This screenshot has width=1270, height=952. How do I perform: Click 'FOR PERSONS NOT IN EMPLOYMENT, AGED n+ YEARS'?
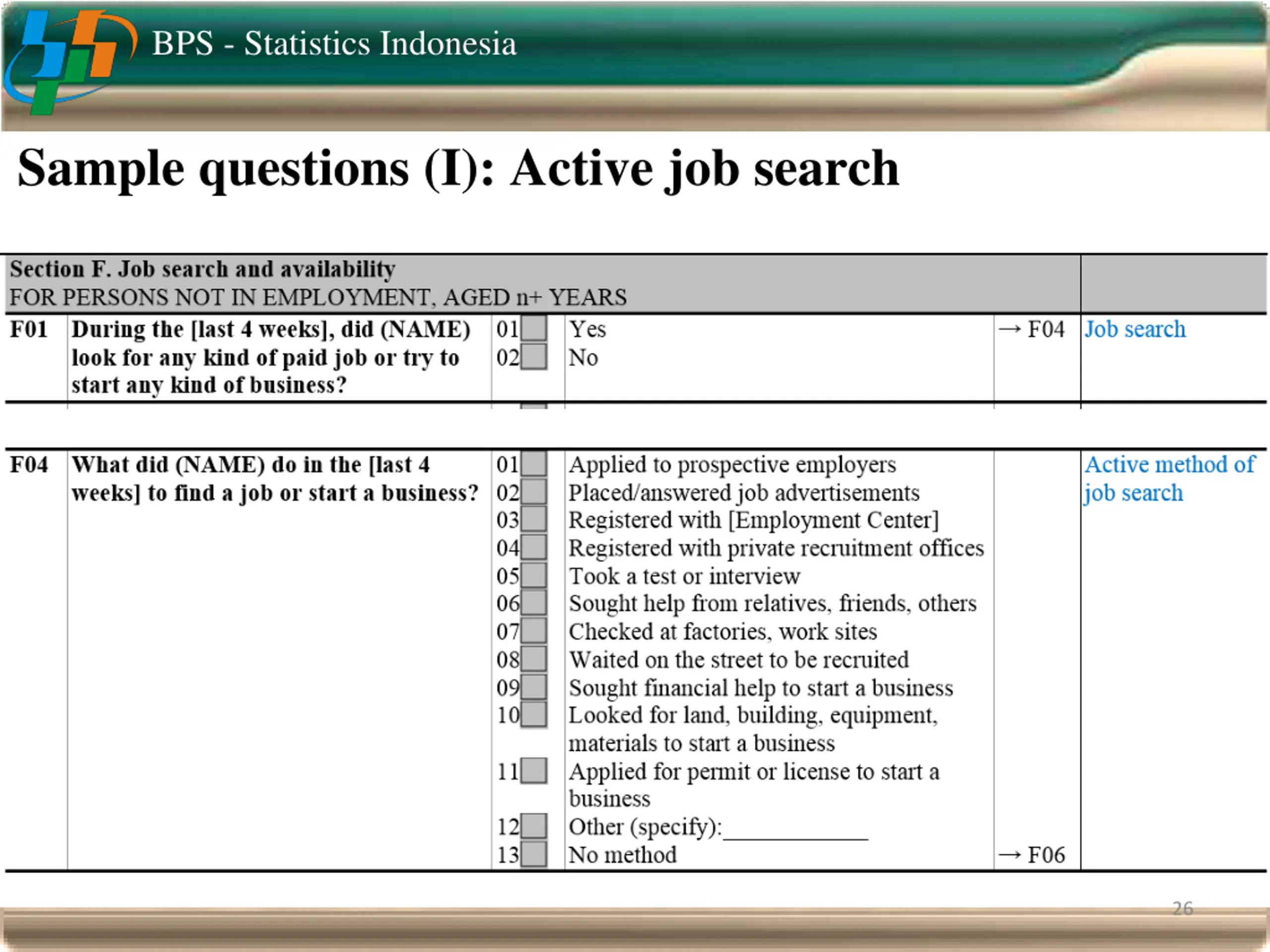pyautogui.click(x=318, y=297)
